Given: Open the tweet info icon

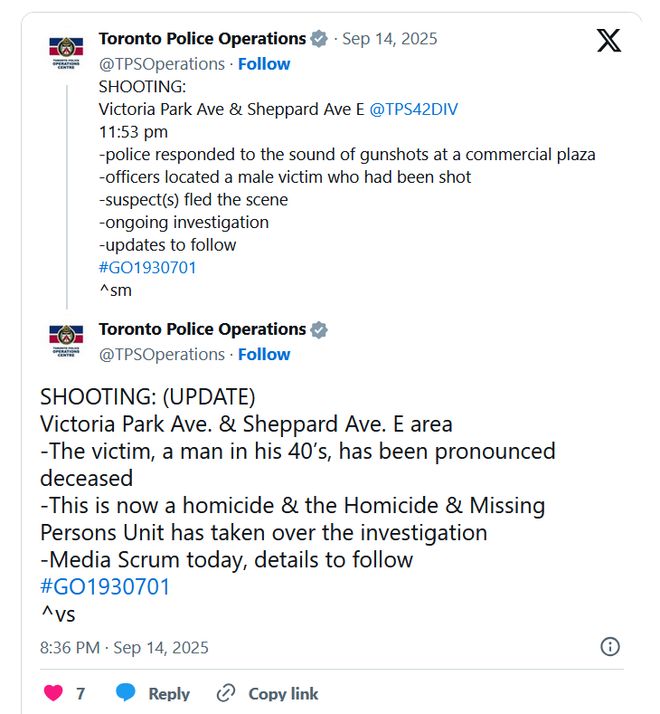Looking at the screenshot, I should [610, 647].
